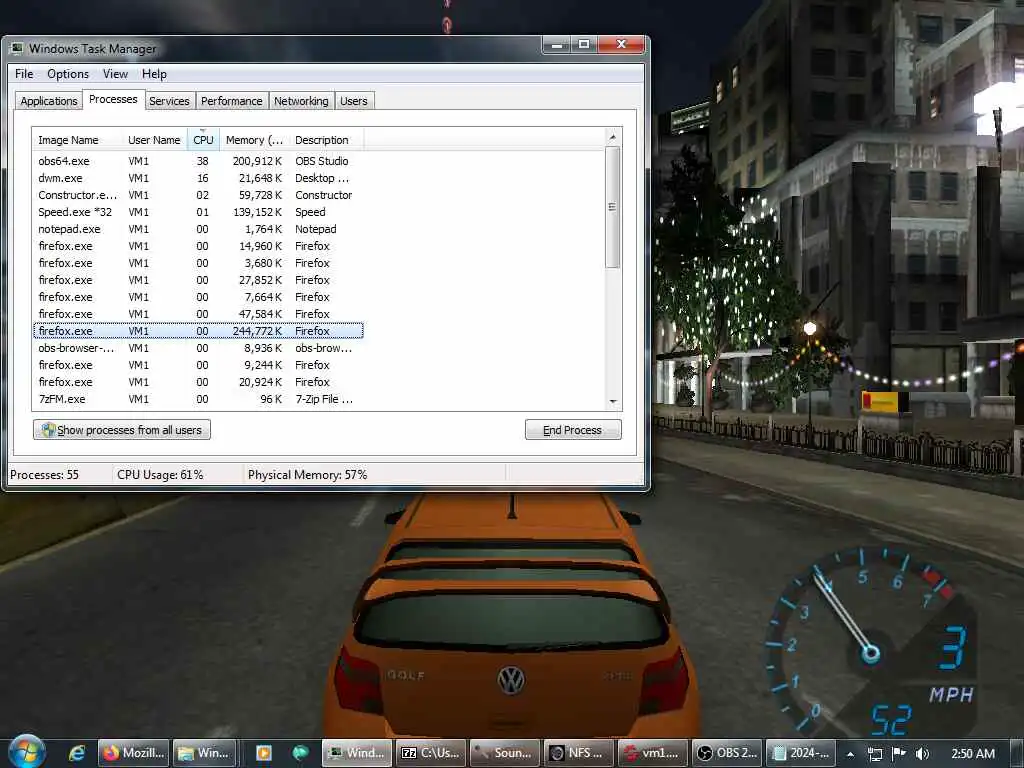Select the Processes tab

tap(113, 99)
